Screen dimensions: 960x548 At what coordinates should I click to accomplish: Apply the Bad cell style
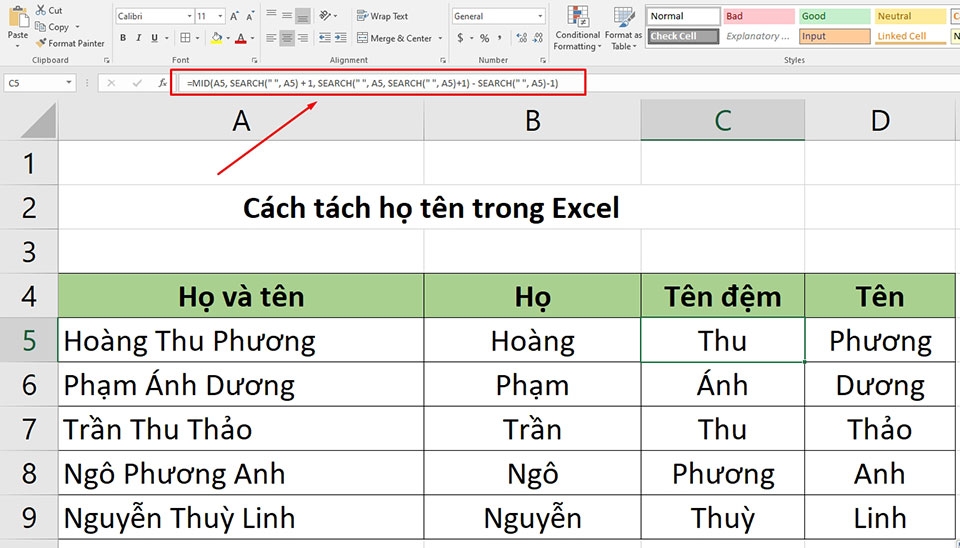pyautogui.click(x=759, y=17)
